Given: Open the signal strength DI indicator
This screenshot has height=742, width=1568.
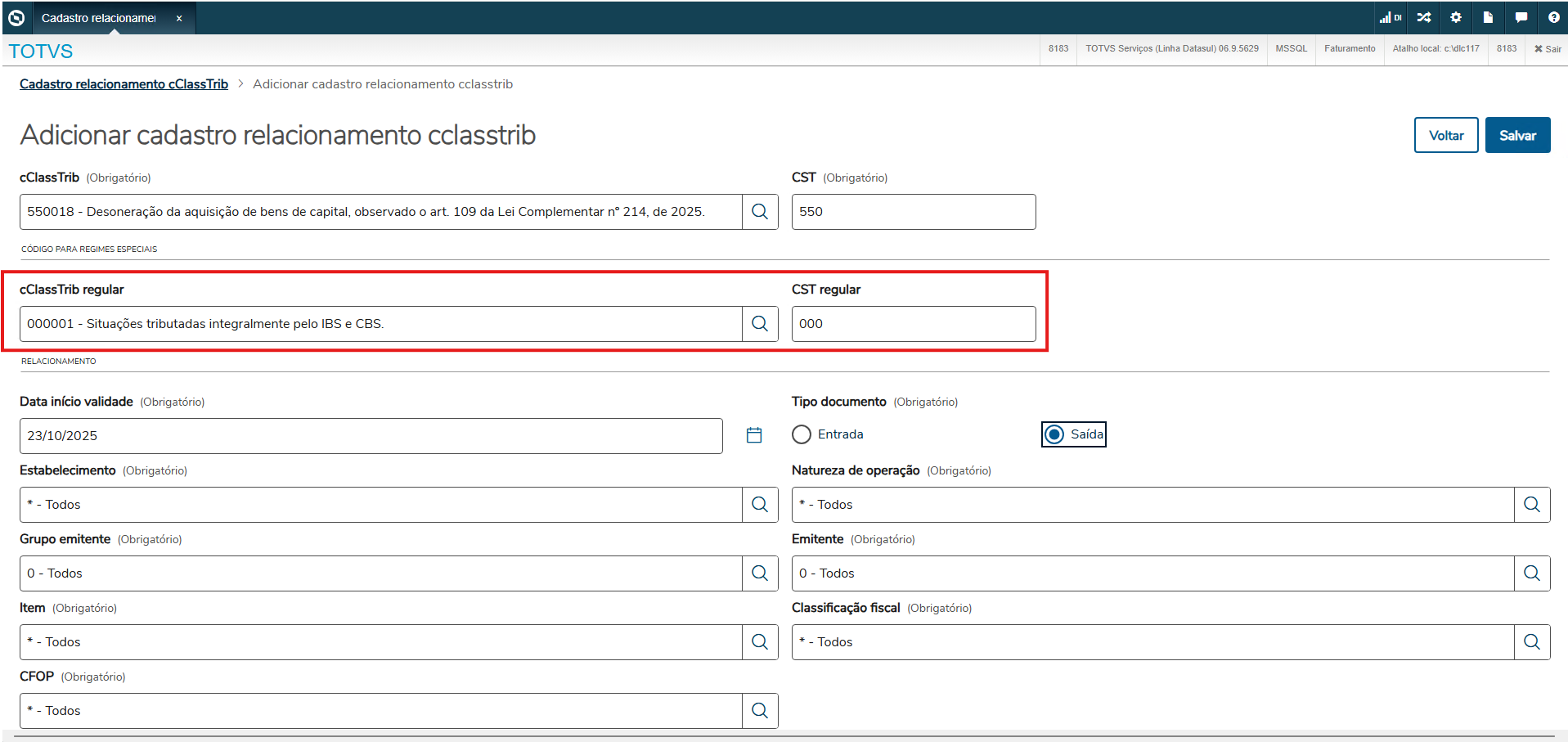Looking at the screenshot, I should pyautogui.click(x=1391, y=17).
